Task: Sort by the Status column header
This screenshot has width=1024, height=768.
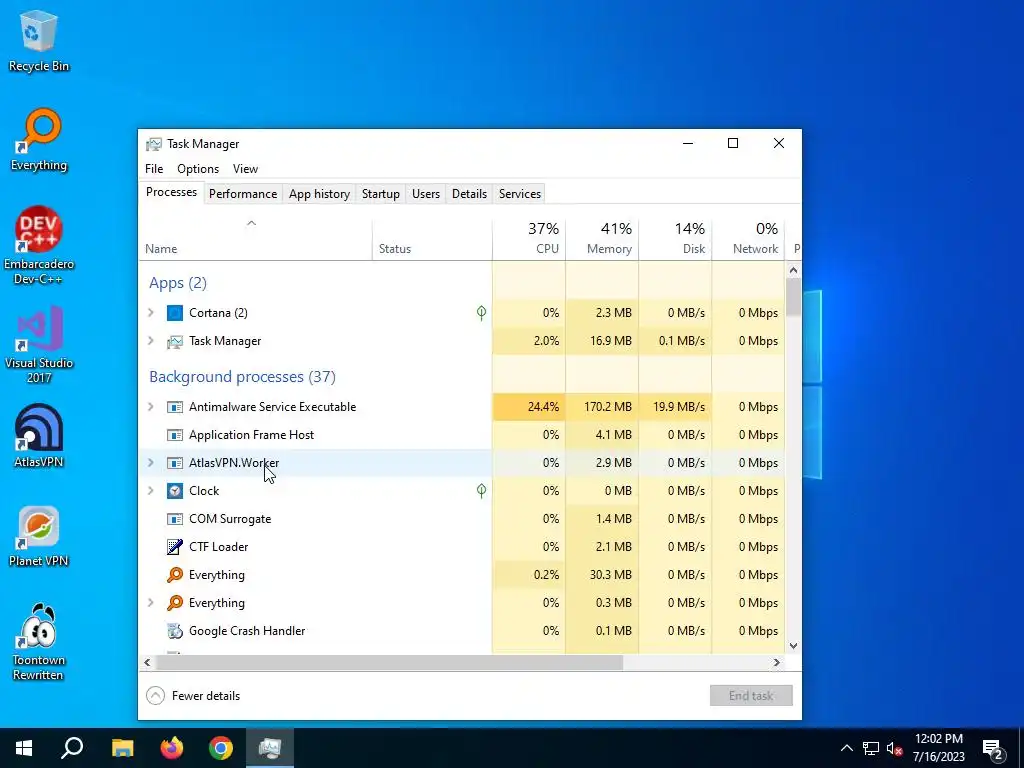Action: (x=432, y=239)
